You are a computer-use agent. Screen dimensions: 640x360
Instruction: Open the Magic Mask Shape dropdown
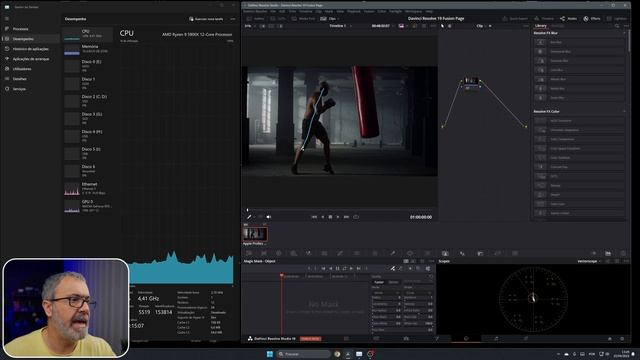coord(418,293)
